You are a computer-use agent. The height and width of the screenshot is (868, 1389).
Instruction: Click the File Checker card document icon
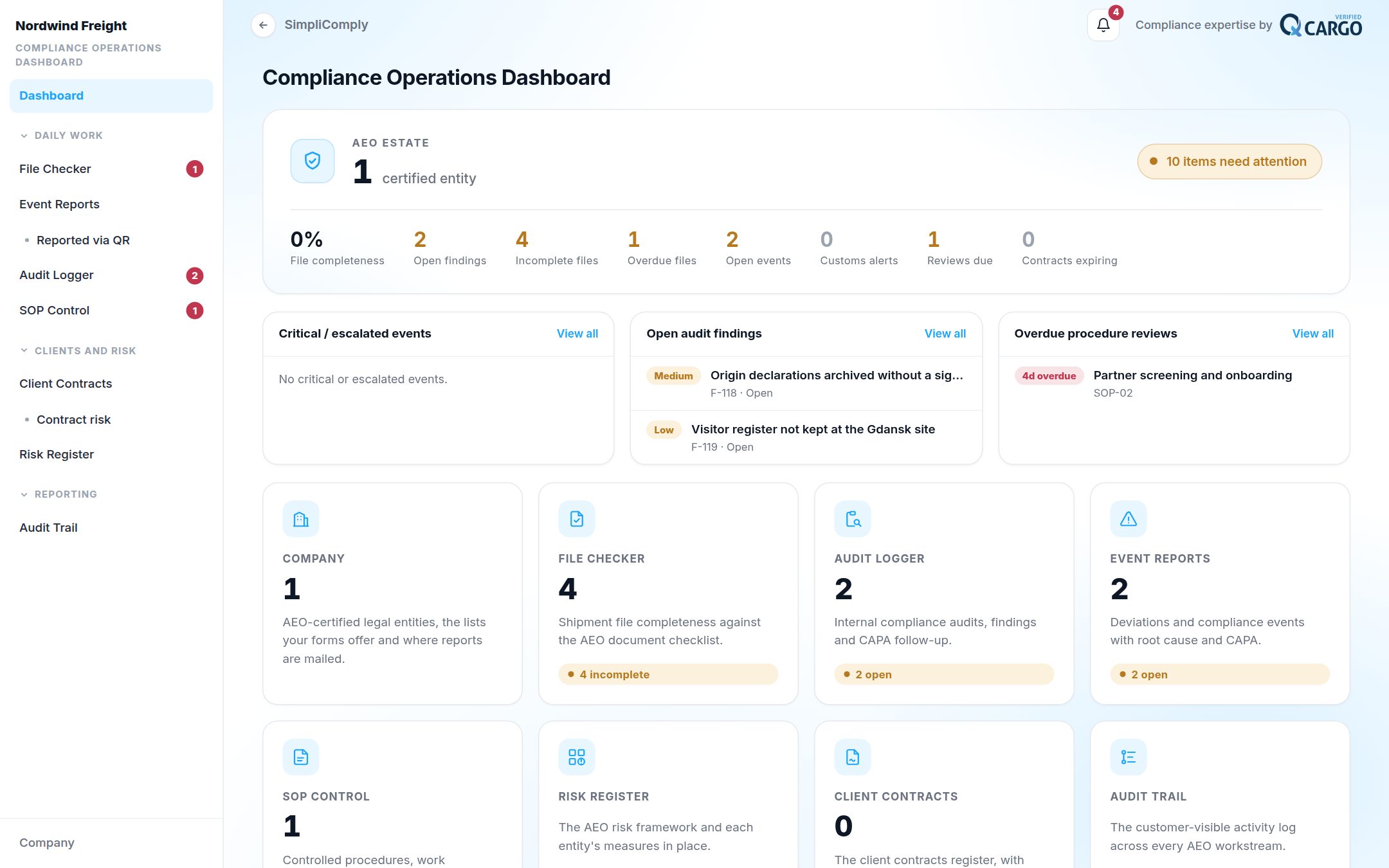577,519
